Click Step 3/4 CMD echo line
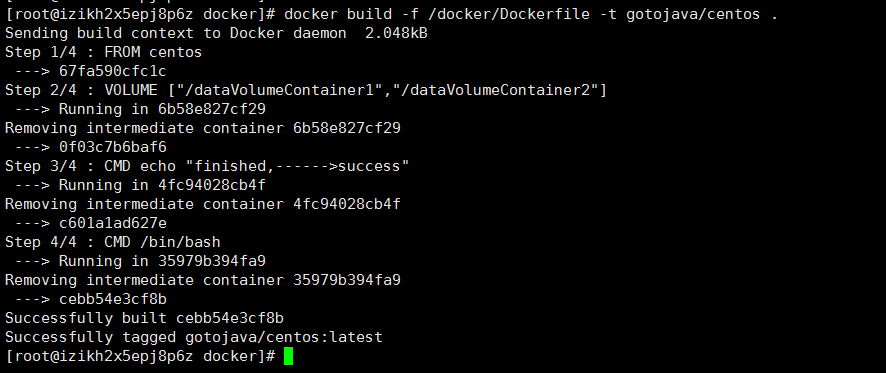Image resolution: width=886 pixels, height=373 pixels. point(207,166)
